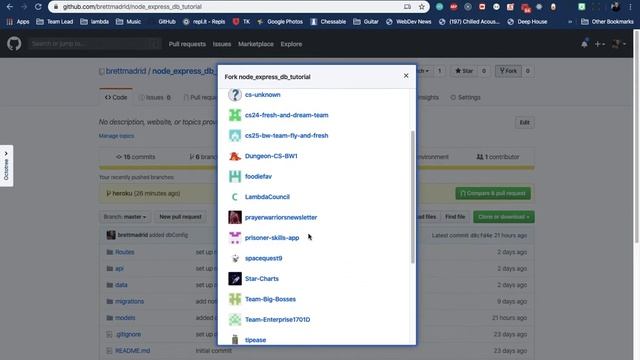This screenshot has width=640, height=360.
Task: Choose foodiefav as fork destination
Action: point(258,176)
